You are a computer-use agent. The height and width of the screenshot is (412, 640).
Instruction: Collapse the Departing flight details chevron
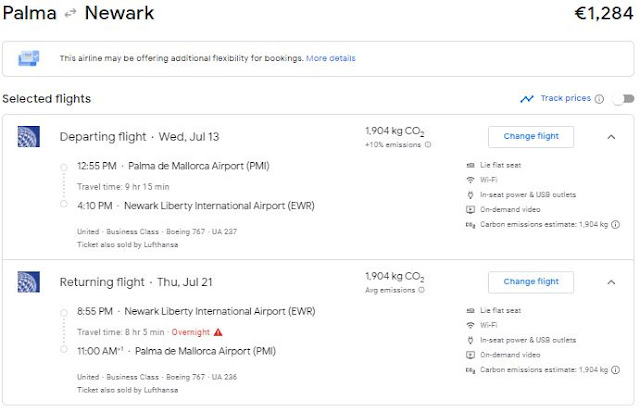[x=611, y=137]
